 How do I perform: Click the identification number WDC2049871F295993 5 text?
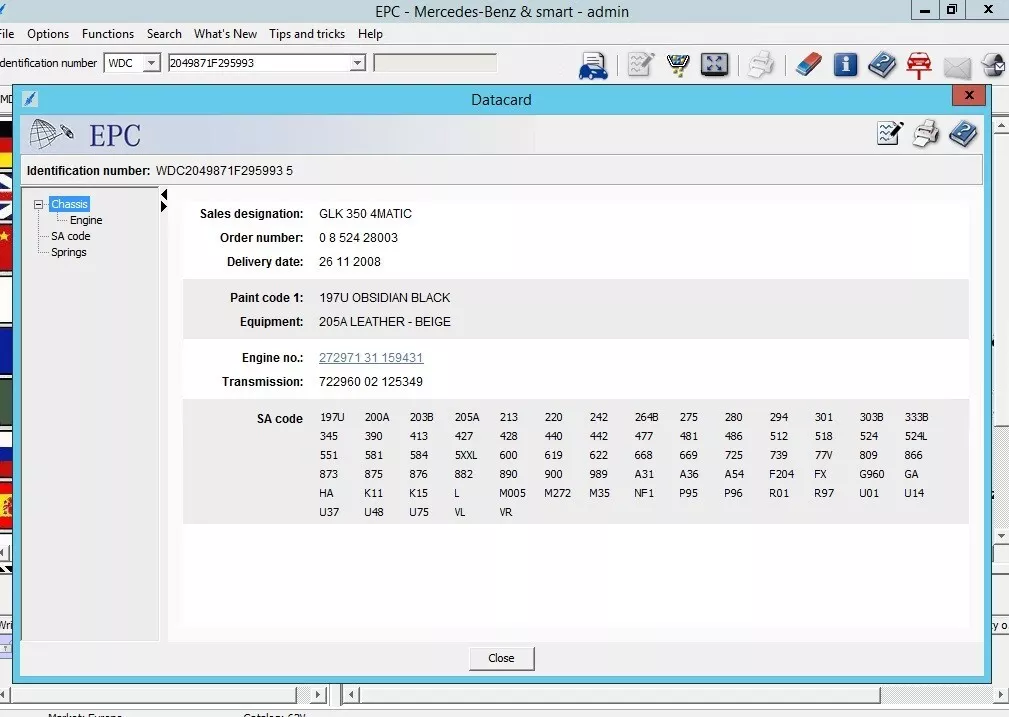(x=224, y=171)
